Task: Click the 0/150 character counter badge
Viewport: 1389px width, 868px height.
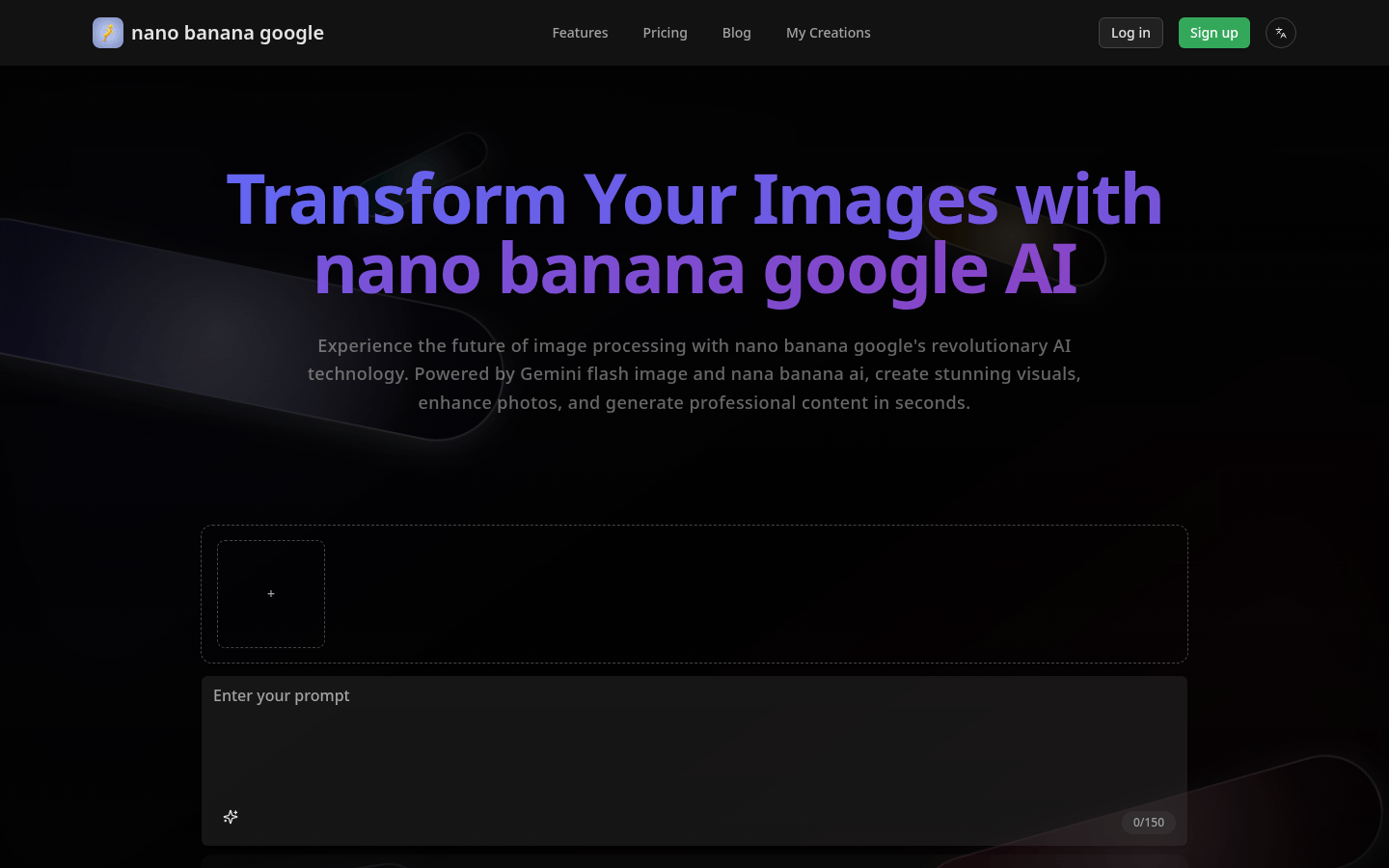Action: pos(1148,823)
